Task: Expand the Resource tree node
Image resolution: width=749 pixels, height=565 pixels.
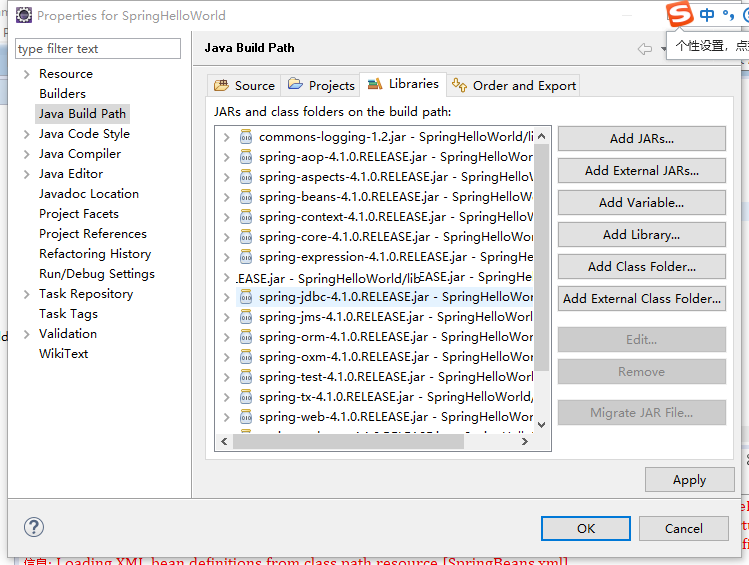Action: 27,74
